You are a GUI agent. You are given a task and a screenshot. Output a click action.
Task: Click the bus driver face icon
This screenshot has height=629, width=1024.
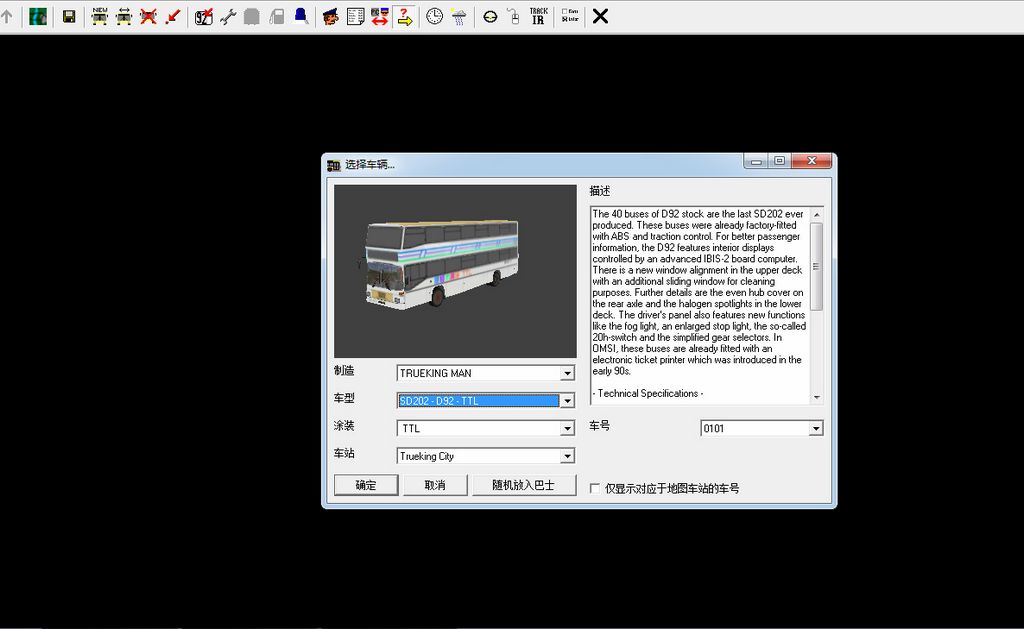330,16
